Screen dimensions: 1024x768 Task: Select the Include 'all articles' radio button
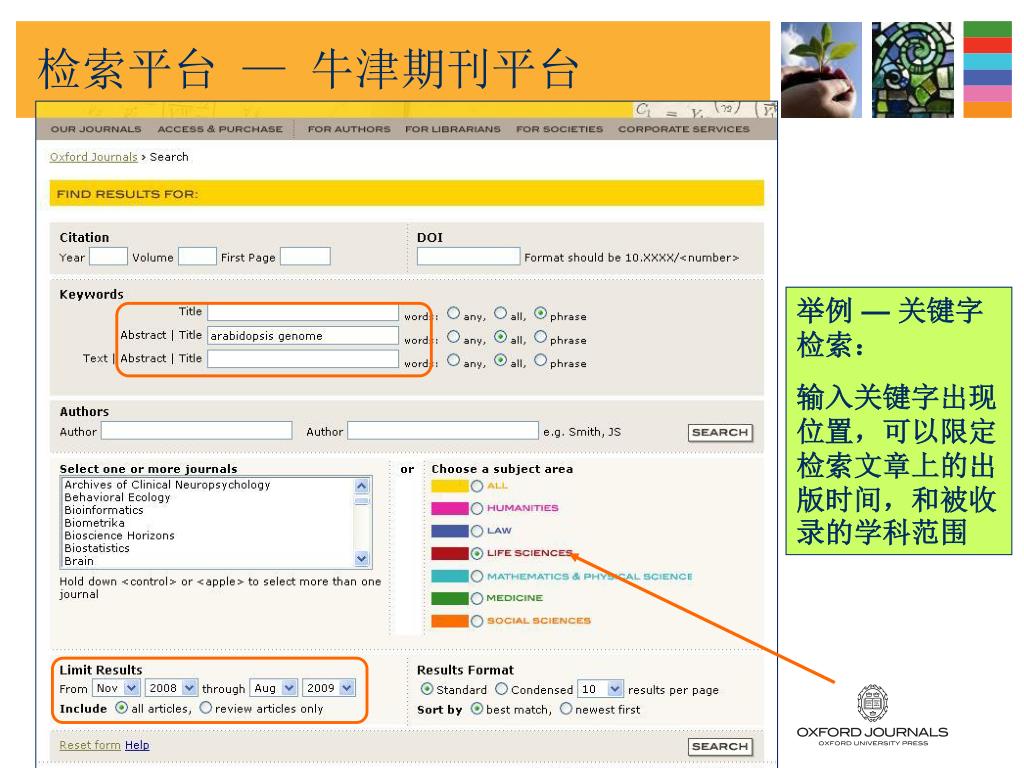point(121,708)
